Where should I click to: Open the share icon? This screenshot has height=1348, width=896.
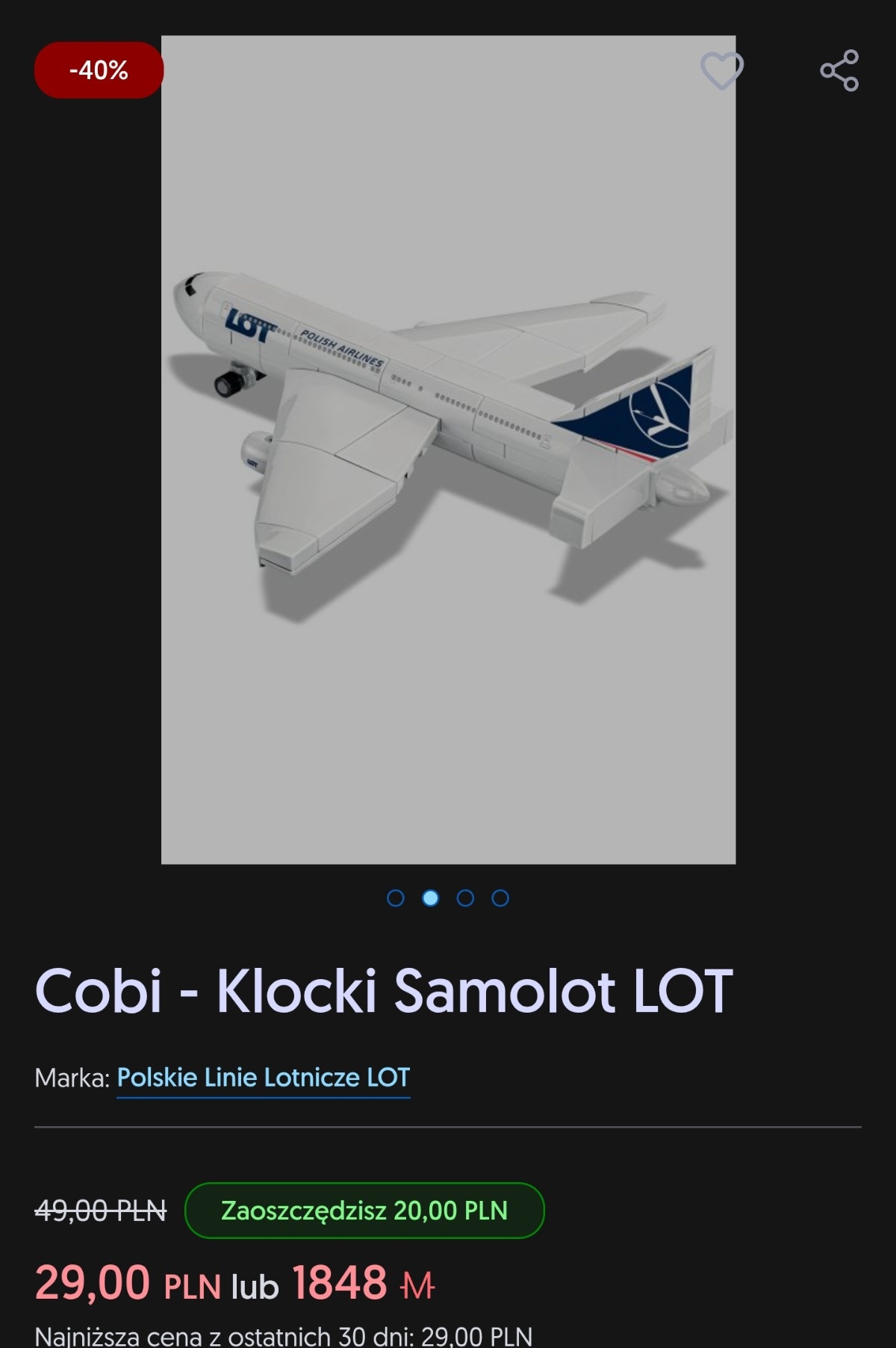839,71
